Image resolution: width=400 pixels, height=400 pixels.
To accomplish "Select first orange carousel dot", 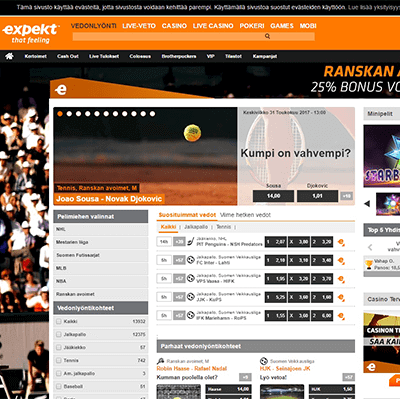I will [60, 114].
